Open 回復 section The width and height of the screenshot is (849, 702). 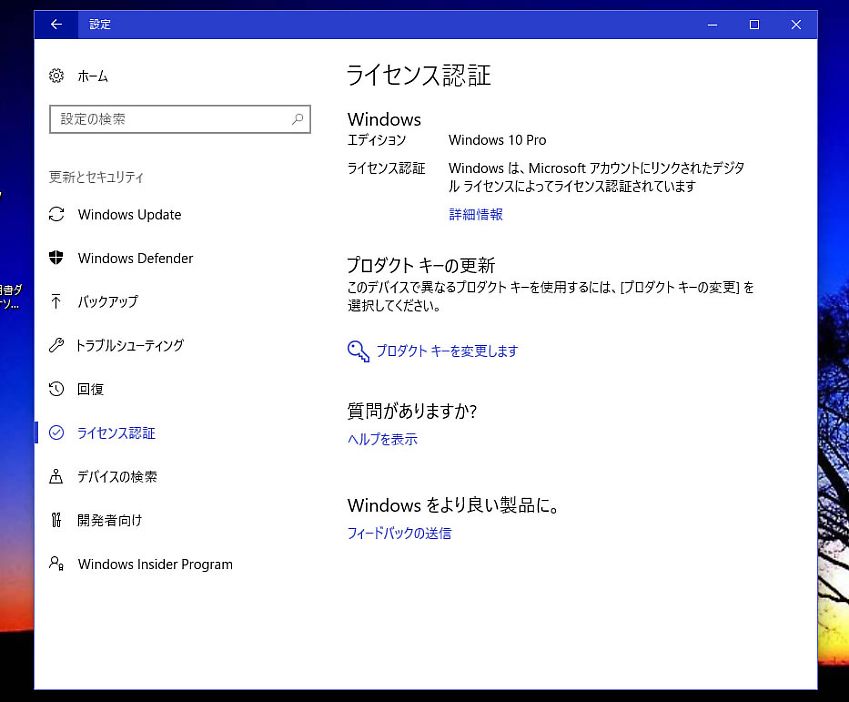click(90, 389)
